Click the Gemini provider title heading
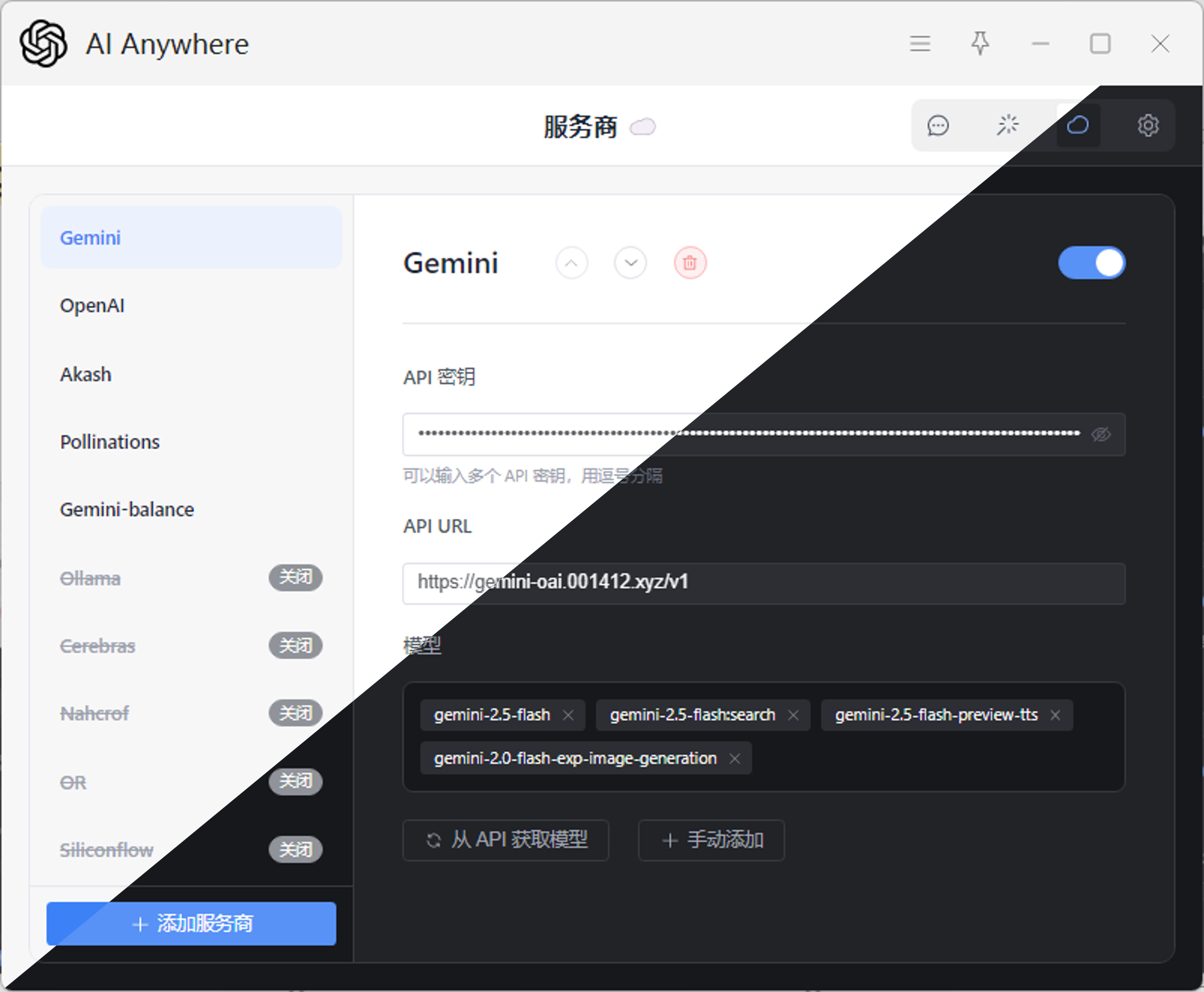 click(x=451, y=263)
